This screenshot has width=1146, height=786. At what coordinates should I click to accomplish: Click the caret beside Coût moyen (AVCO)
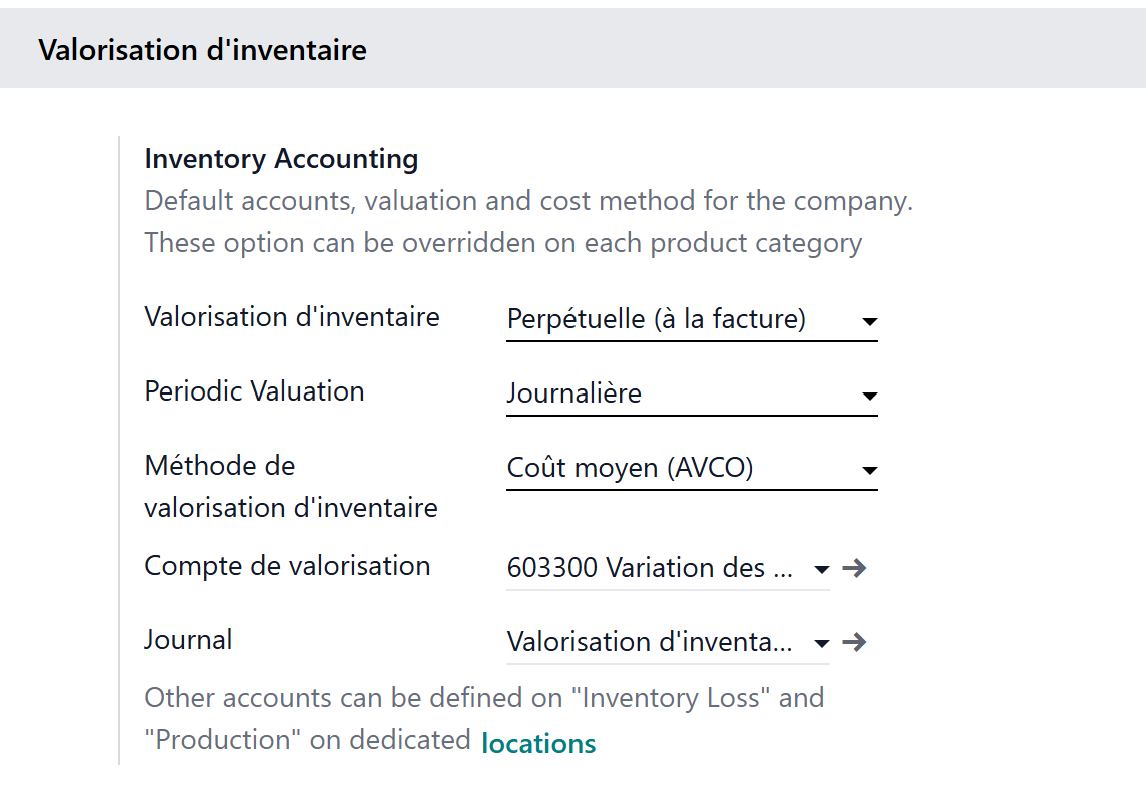point(869,470)
